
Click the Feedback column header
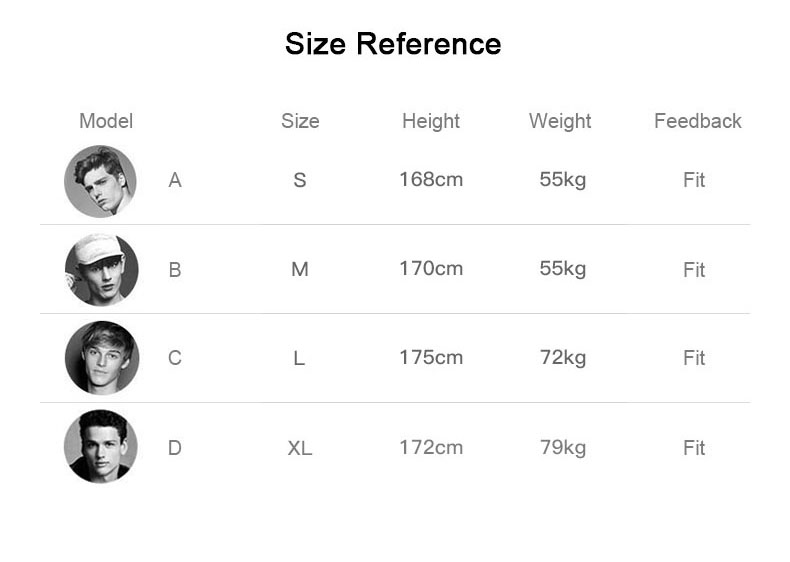(x=698, y=121)
